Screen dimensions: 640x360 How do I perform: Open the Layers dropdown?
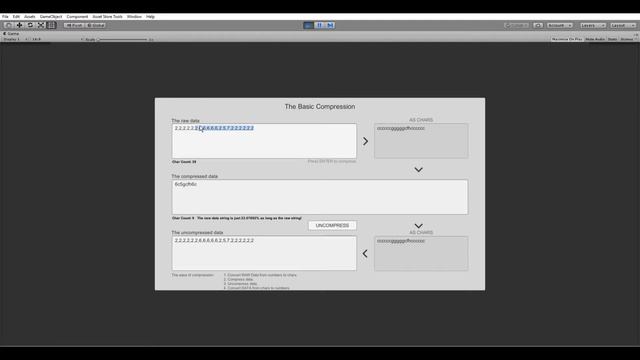click(593, 25)
